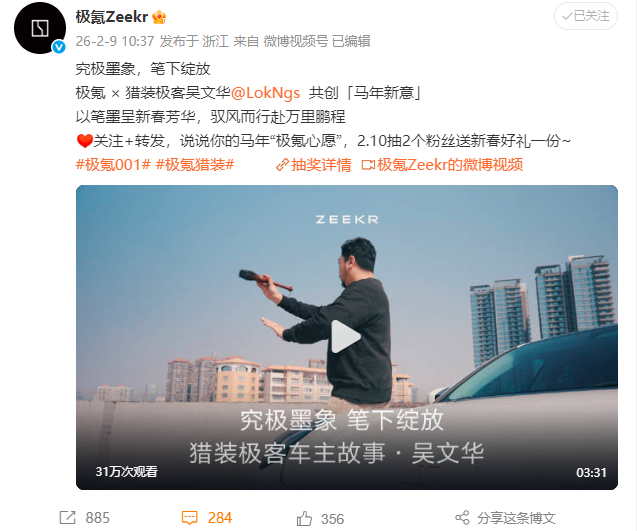Screen dimensions: 637x531
Task: Click the post timestamp 26-2-9 10:37
Action: click(x=115, y=41)
